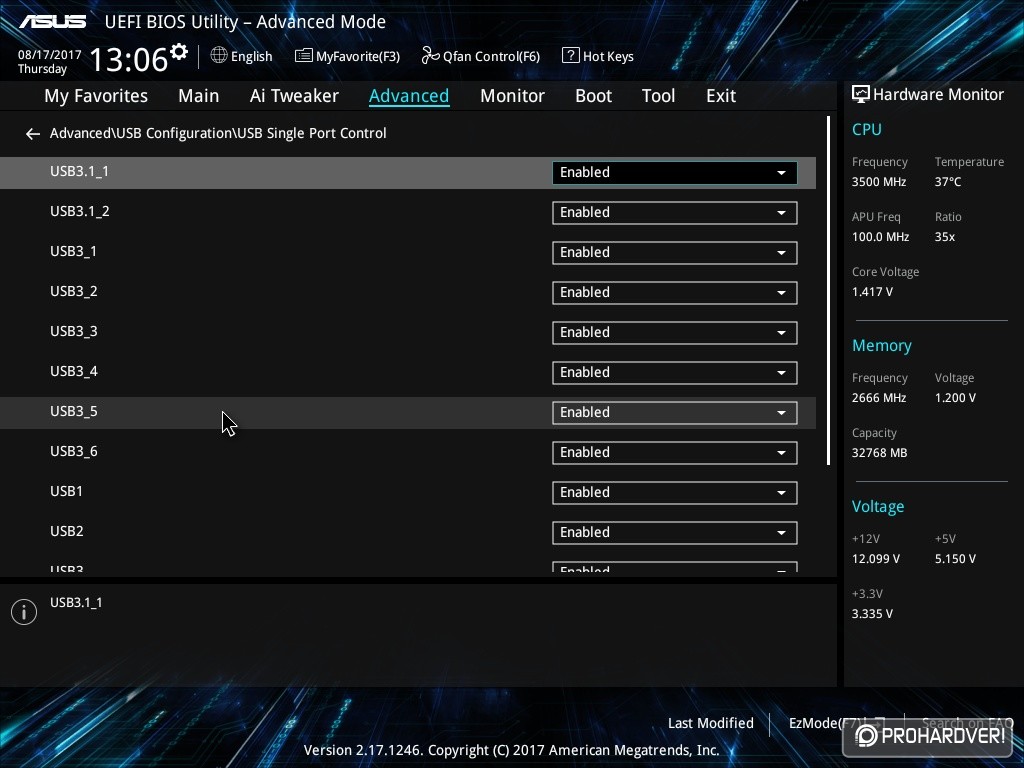
Task: Click +5V reading 5.150 V
Action: tap(955, 559)
